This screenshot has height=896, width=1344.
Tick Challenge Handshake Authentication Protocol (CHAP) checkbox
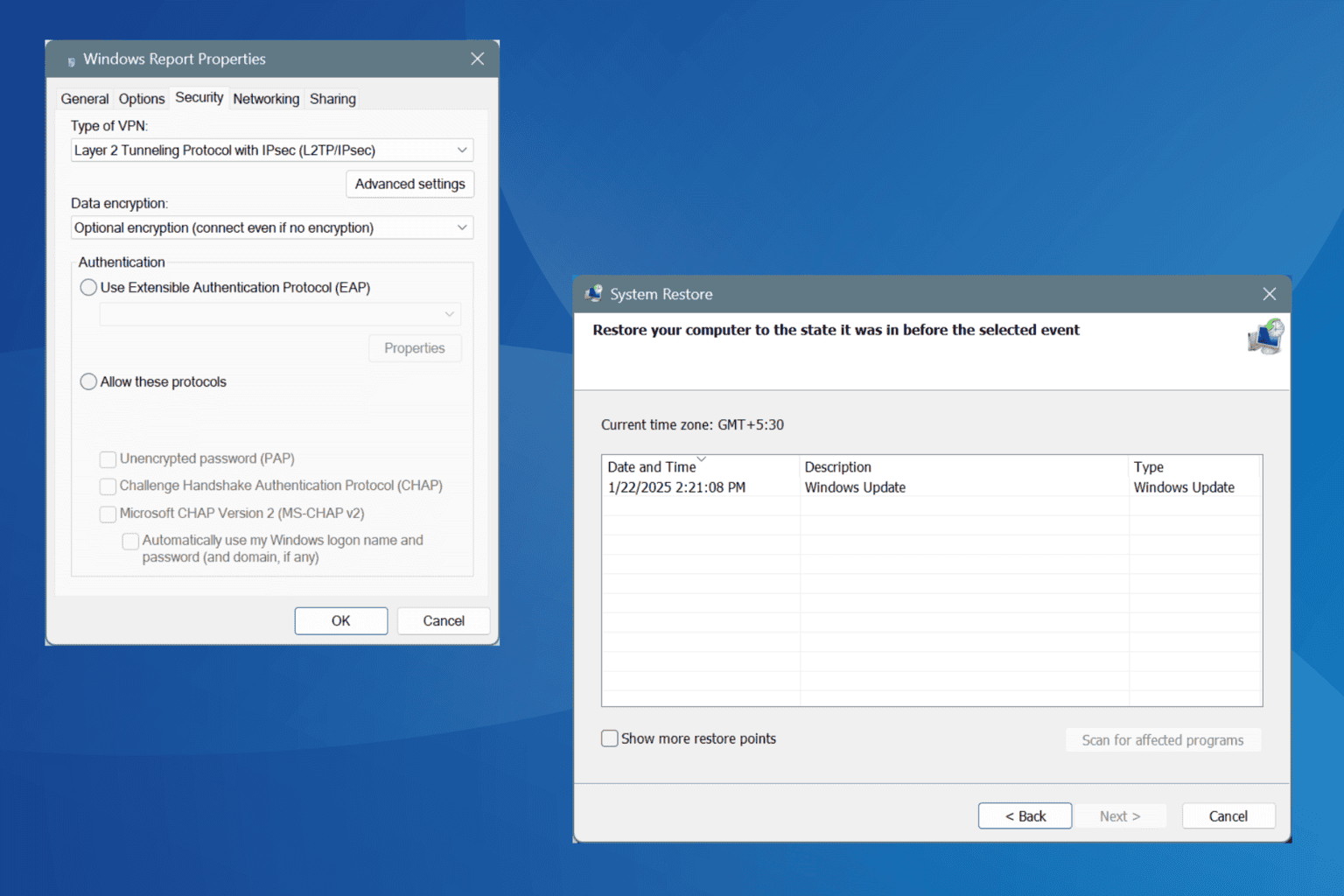(x=108, y=486)
